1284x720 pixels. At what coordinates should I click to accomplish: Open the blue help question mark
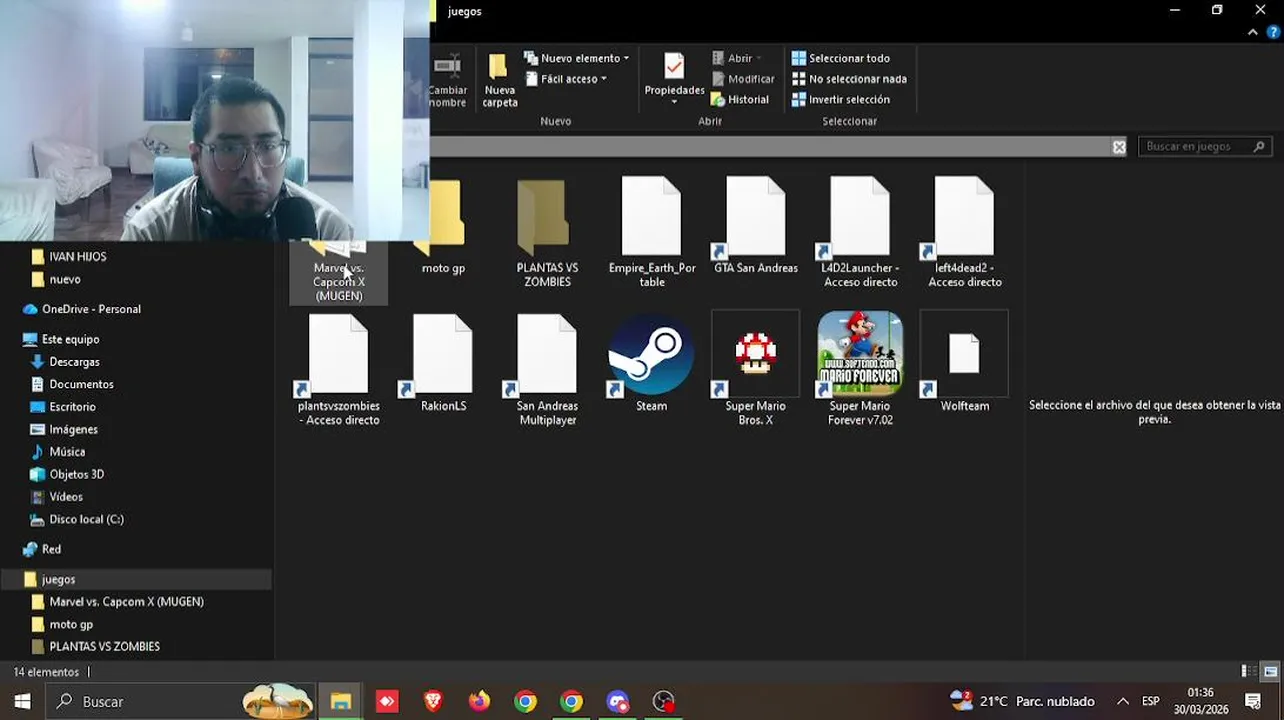pyautogui.click(x=1273, y=32)
